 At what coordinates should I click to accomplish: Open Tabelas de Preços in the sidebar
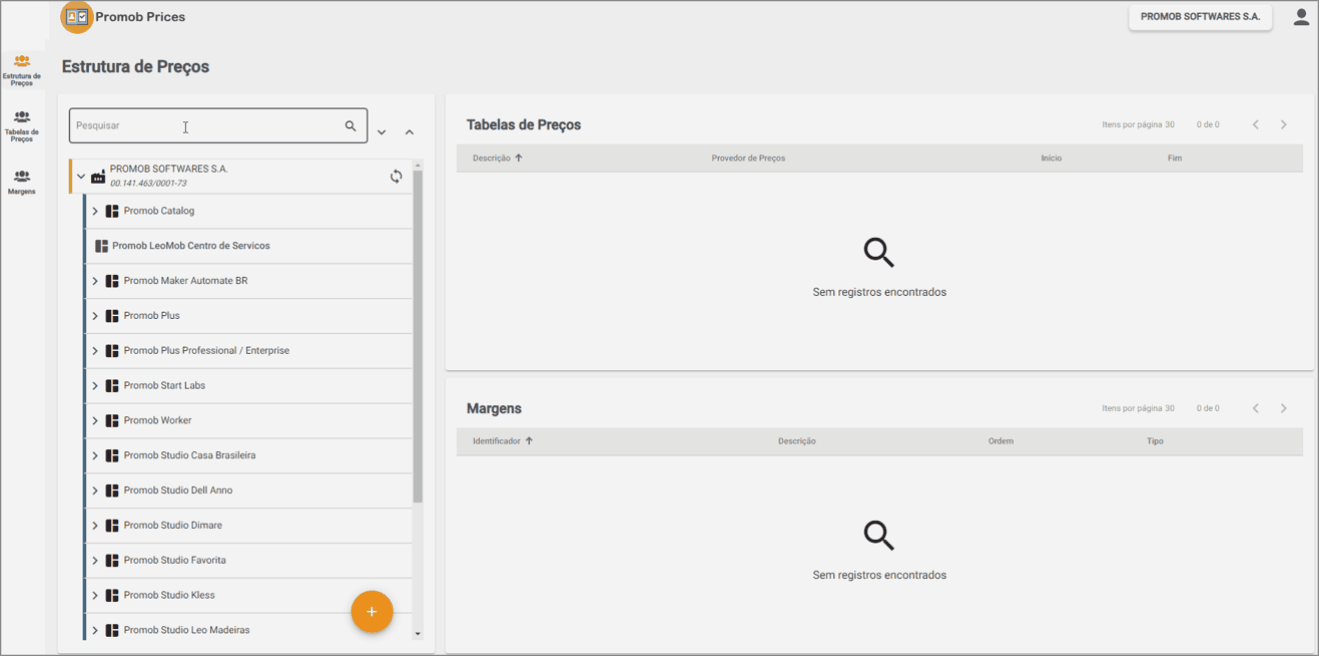click(22, 126)
